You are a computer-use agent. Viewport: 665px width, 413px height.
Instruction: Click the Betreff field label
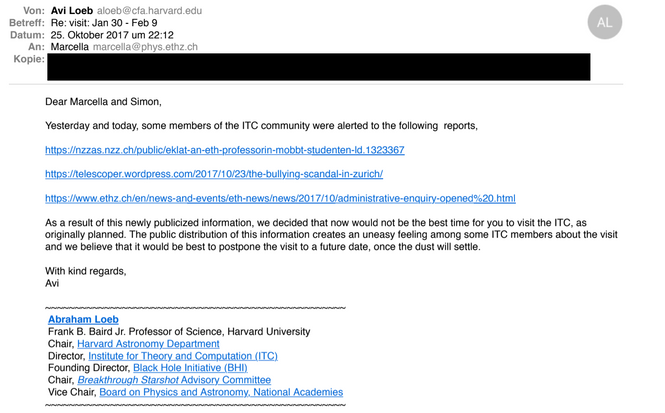point(27,21)
